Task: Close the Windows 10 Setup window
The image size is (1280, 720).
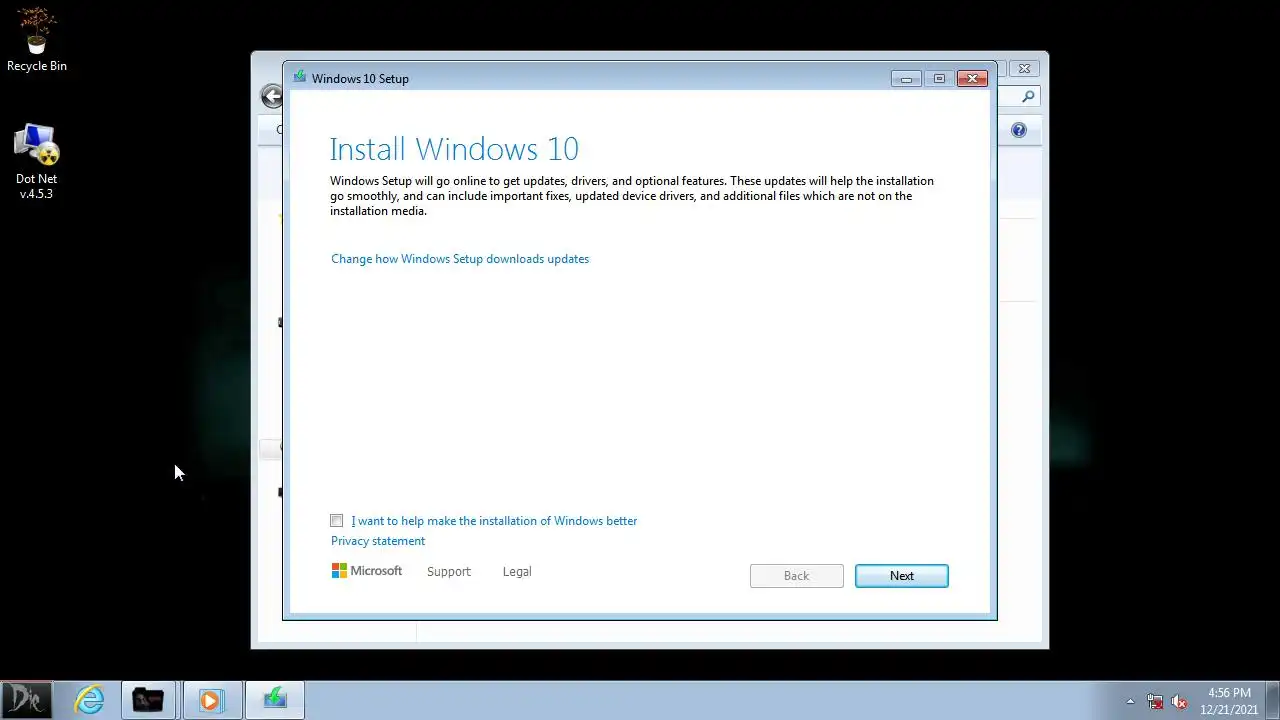Action: point(972,78)
